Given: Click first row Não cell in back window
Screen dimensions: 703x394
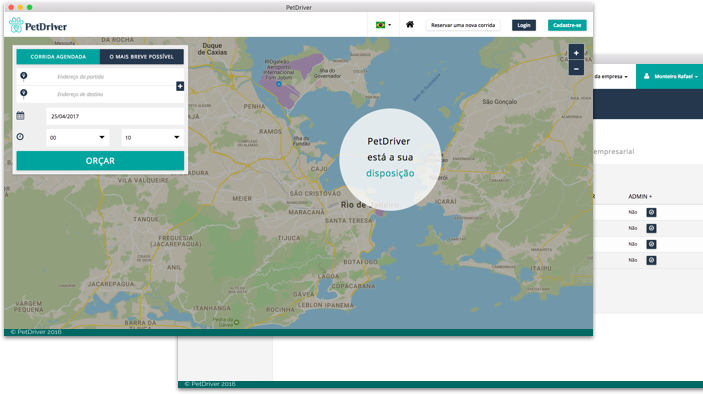Looking at the screenshot, I should pyautogui.click(x=633, y=212).
